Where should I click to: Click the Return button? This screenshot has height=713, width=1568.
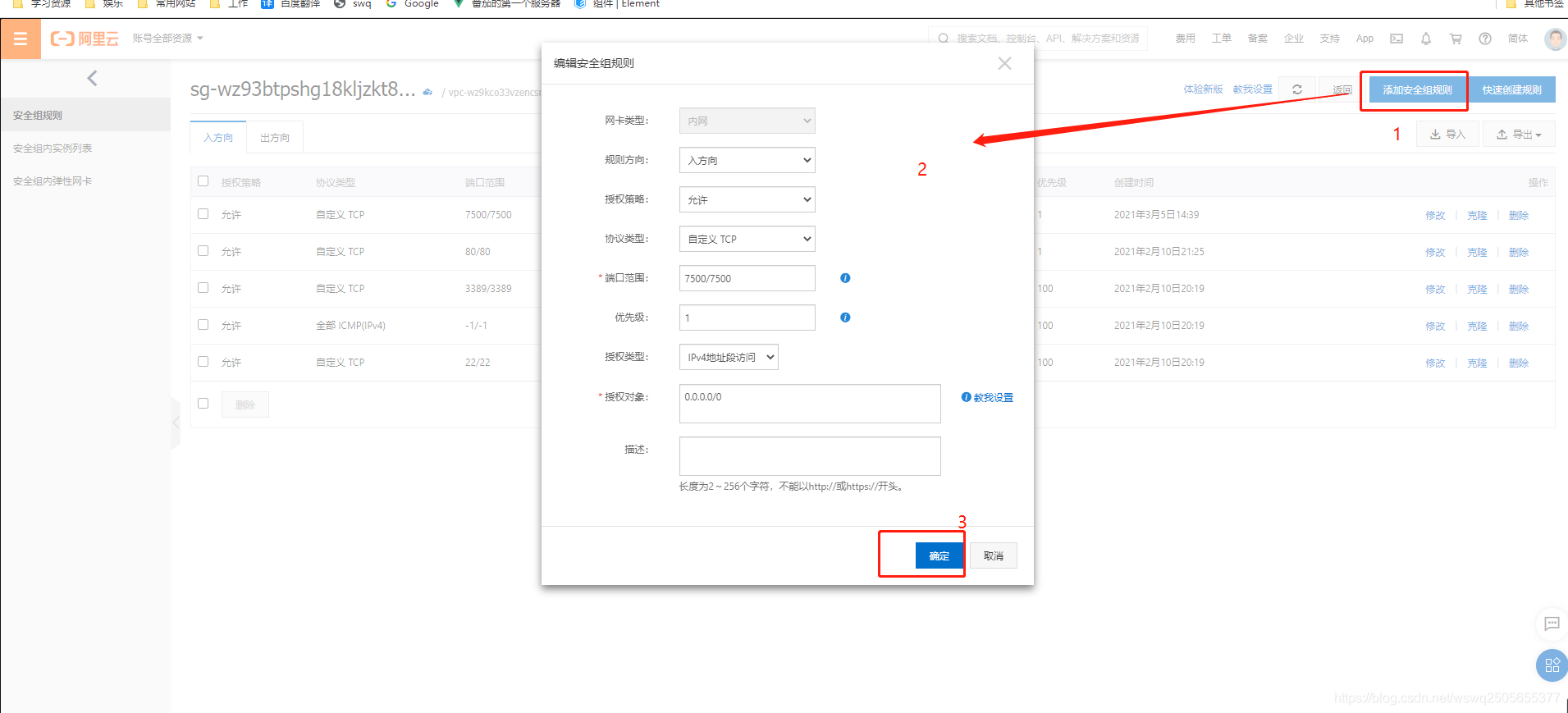pyautogui.click(x=1342, y=89)
